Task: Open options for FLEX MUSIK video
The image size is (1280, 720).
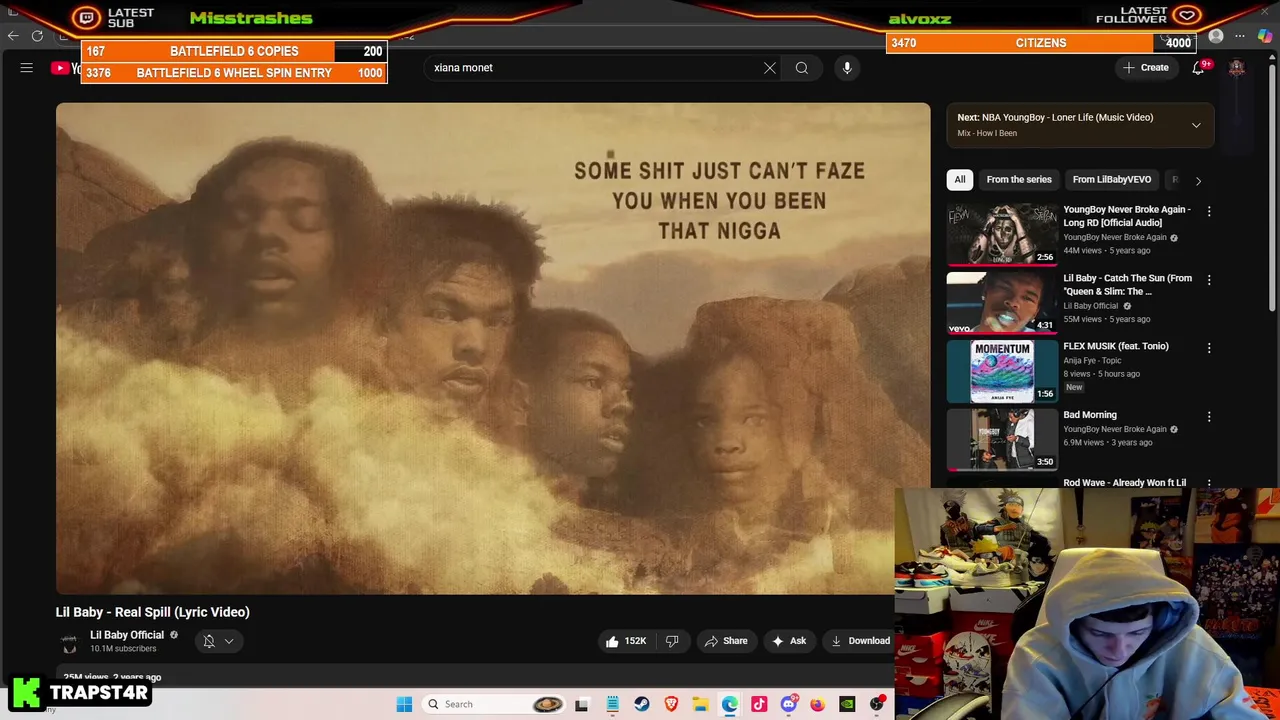Action: click(1209, 348)
